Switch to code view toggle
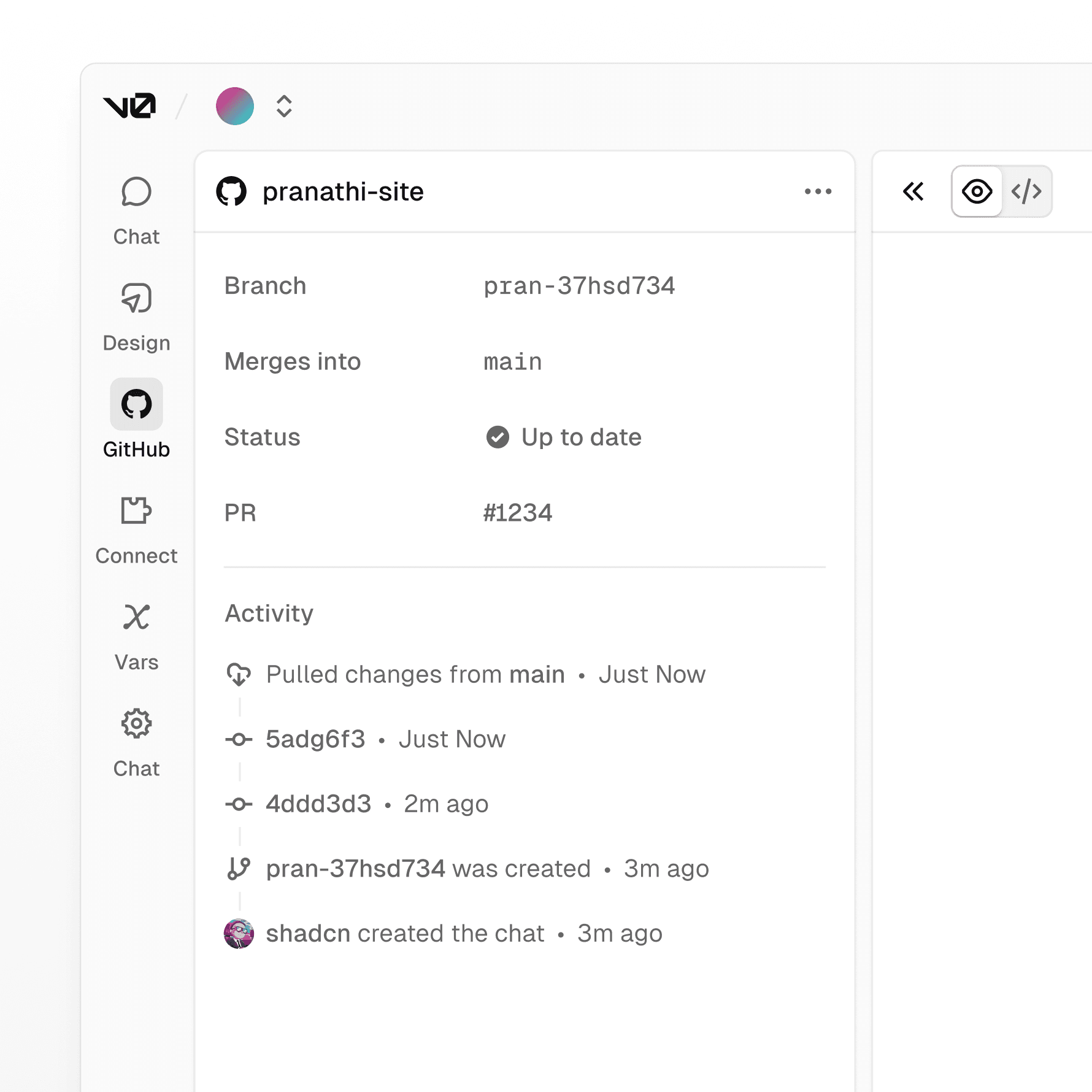Image resolution: width=1092 pixels, height=1092 pixels. (x=1026, y=191)
